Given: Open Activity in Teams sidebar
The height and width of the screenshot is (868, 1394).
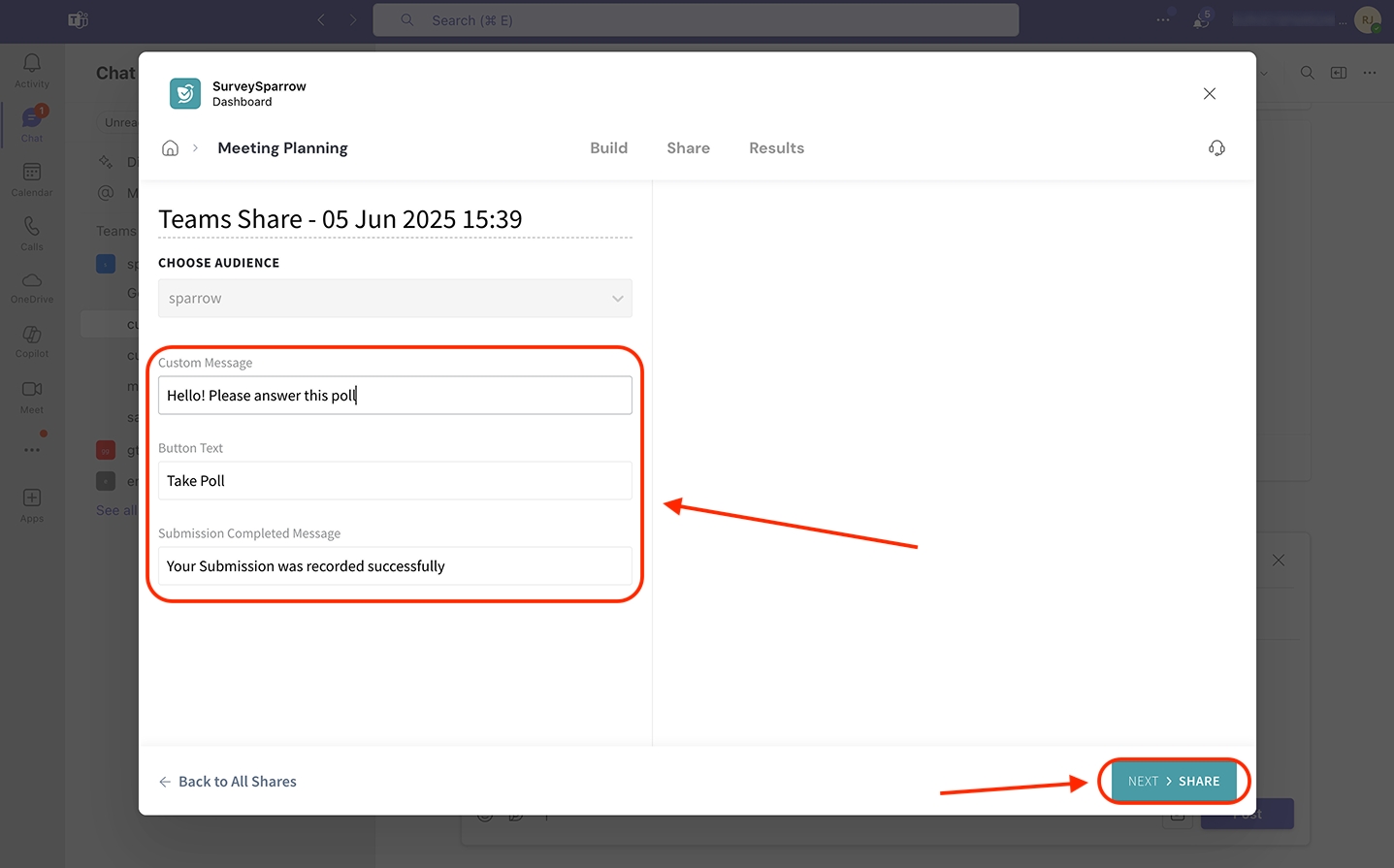Looking at the screenshot, I should point(32,71).
